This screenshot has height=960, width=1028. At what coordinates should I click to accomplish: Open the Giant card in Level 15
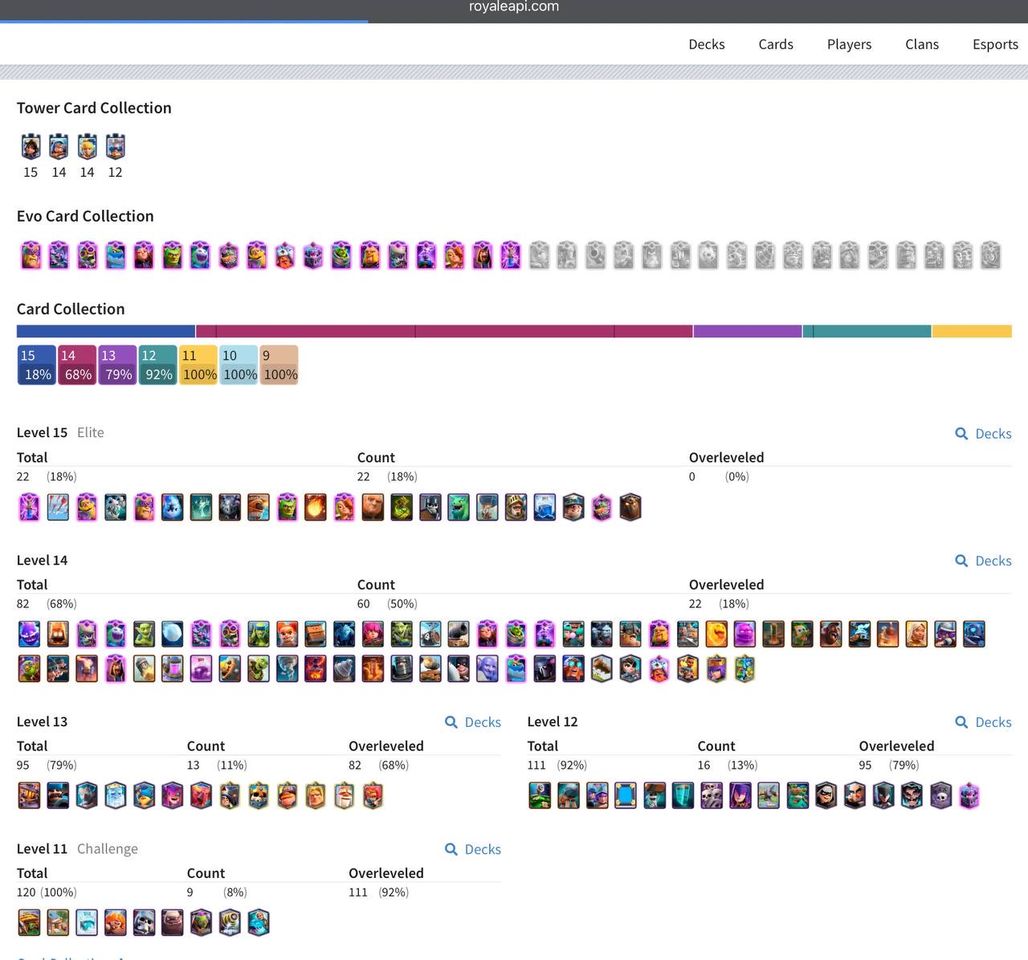pos(372,508)
